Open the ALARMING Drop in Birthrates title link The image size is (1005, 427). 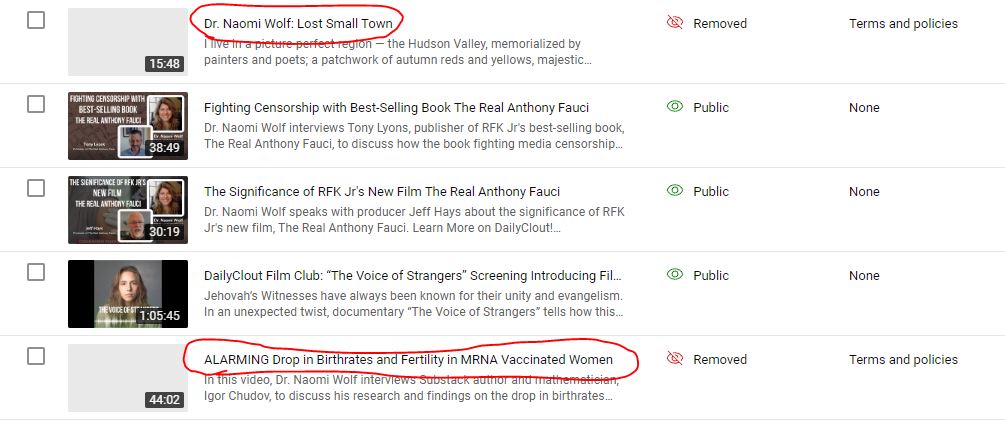click(408, 359)
